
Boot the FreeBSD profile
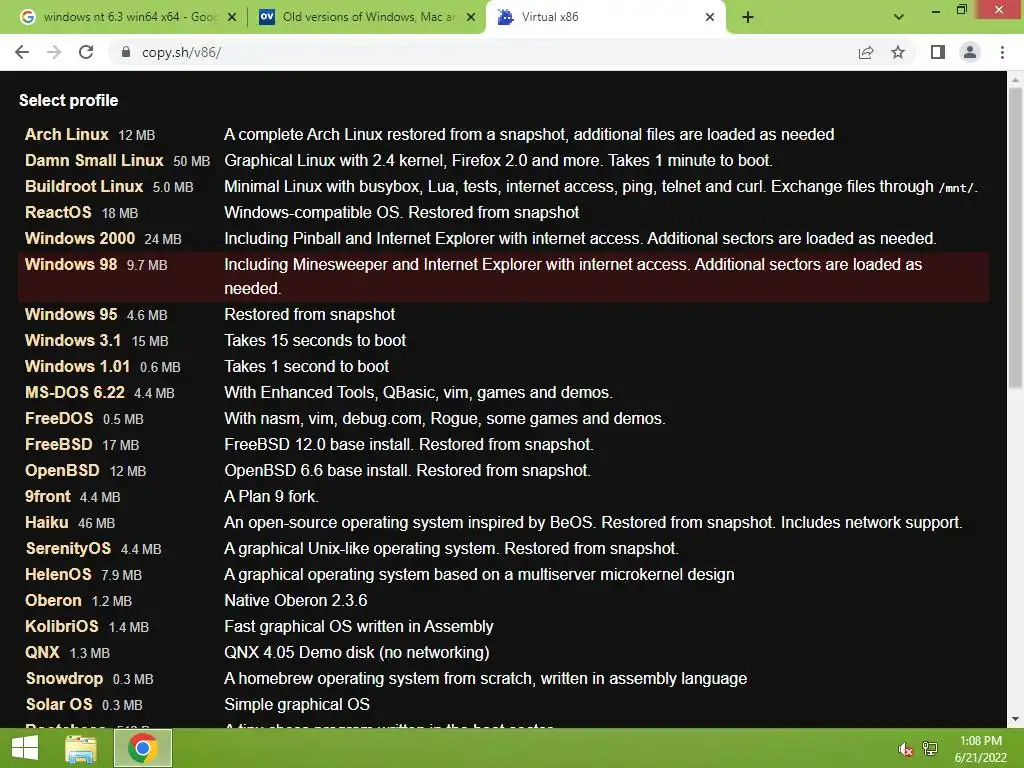(x=58, y=445)
